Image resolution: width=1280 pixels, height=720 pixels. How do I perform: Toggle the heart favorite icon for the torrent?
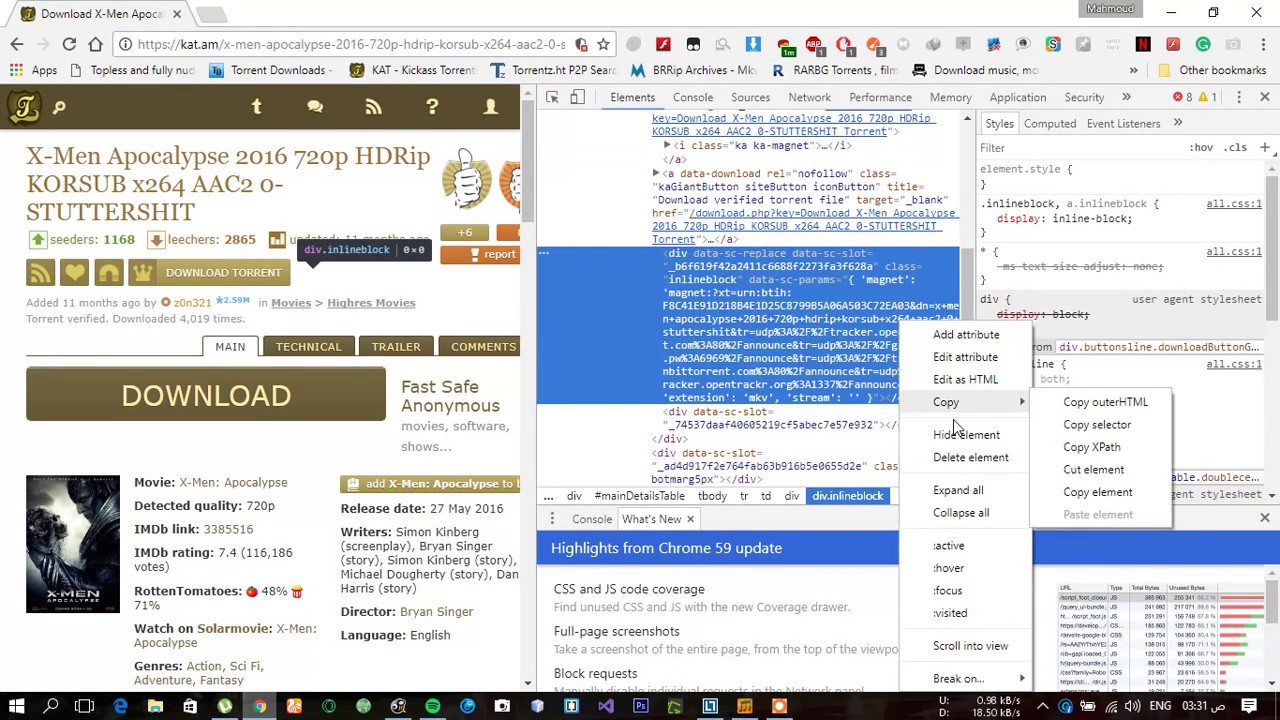click(x=74, y=272)
